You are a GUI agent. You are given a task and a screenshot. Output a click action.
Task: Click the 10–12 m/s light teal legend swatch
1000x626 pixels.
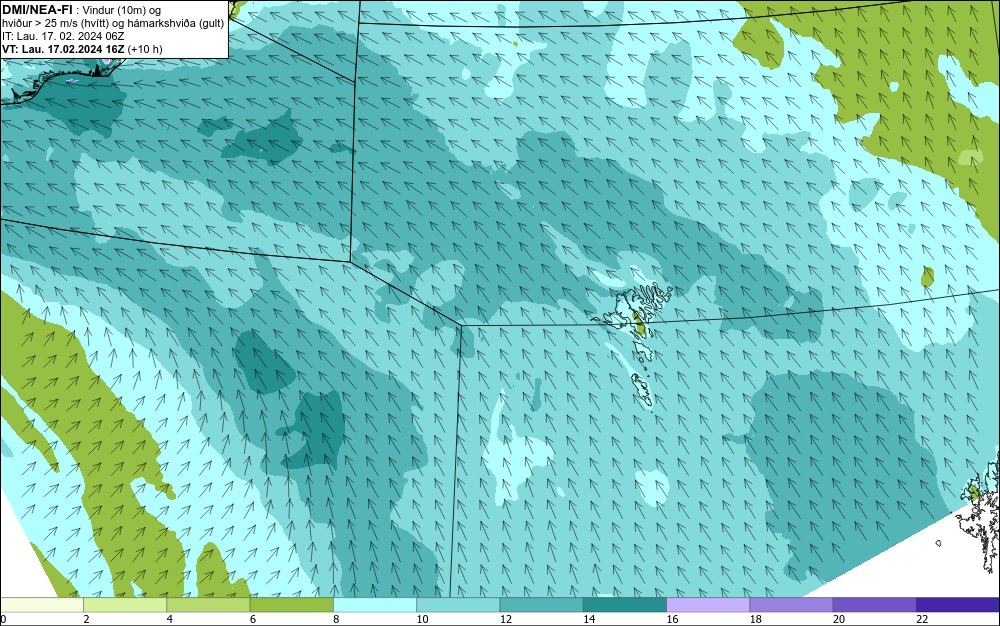(x=458, y=605)
